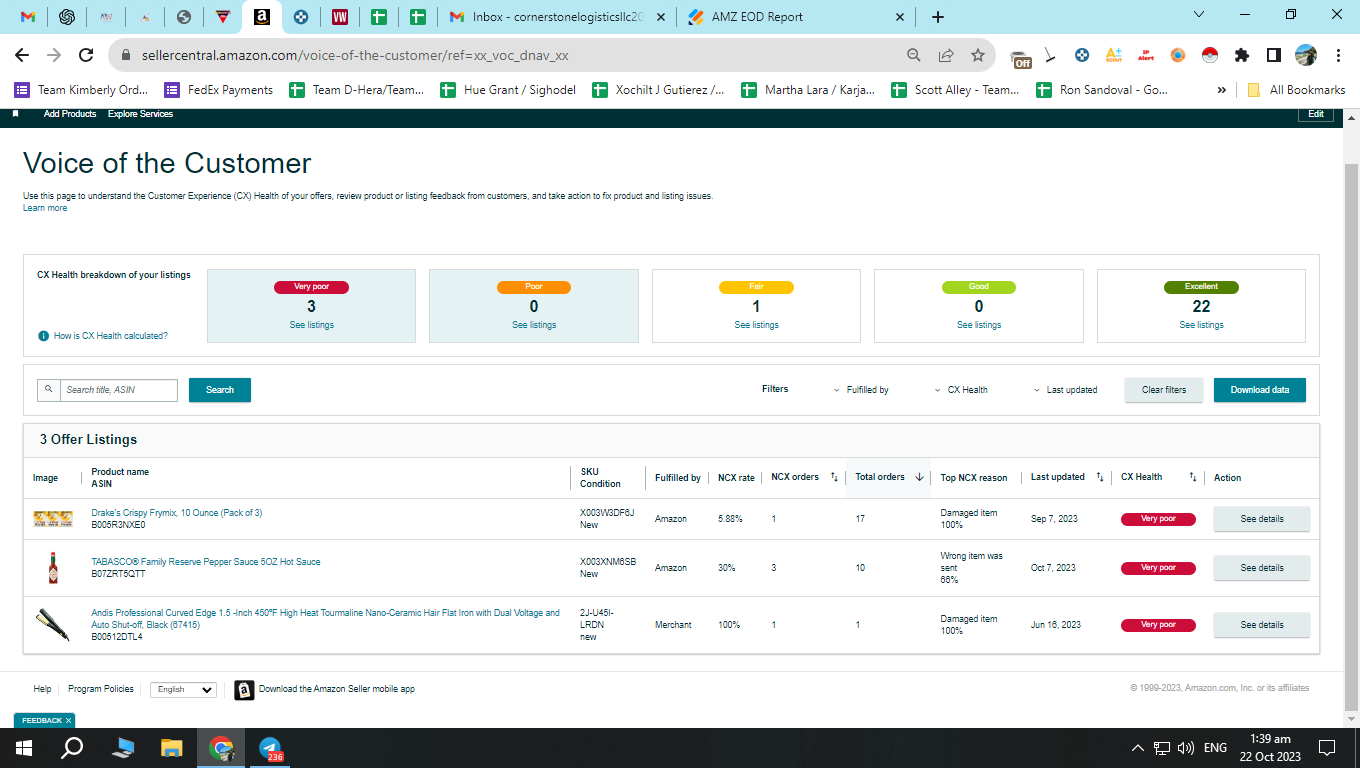
Task: Open the tab search chevron
Action: point(1199,14)
